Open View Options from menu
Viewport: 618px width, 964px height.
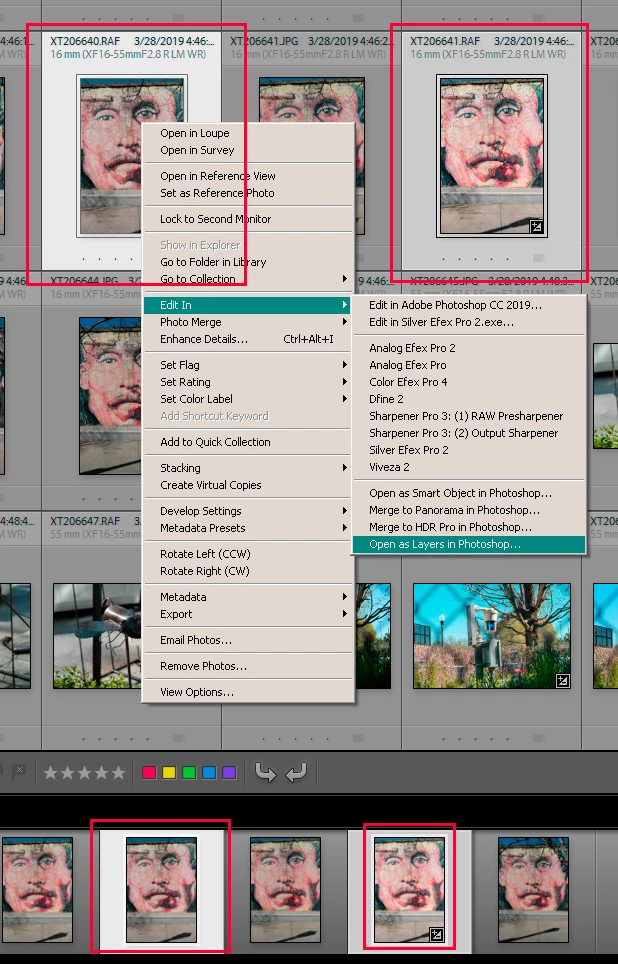click(x=248, y=692)
